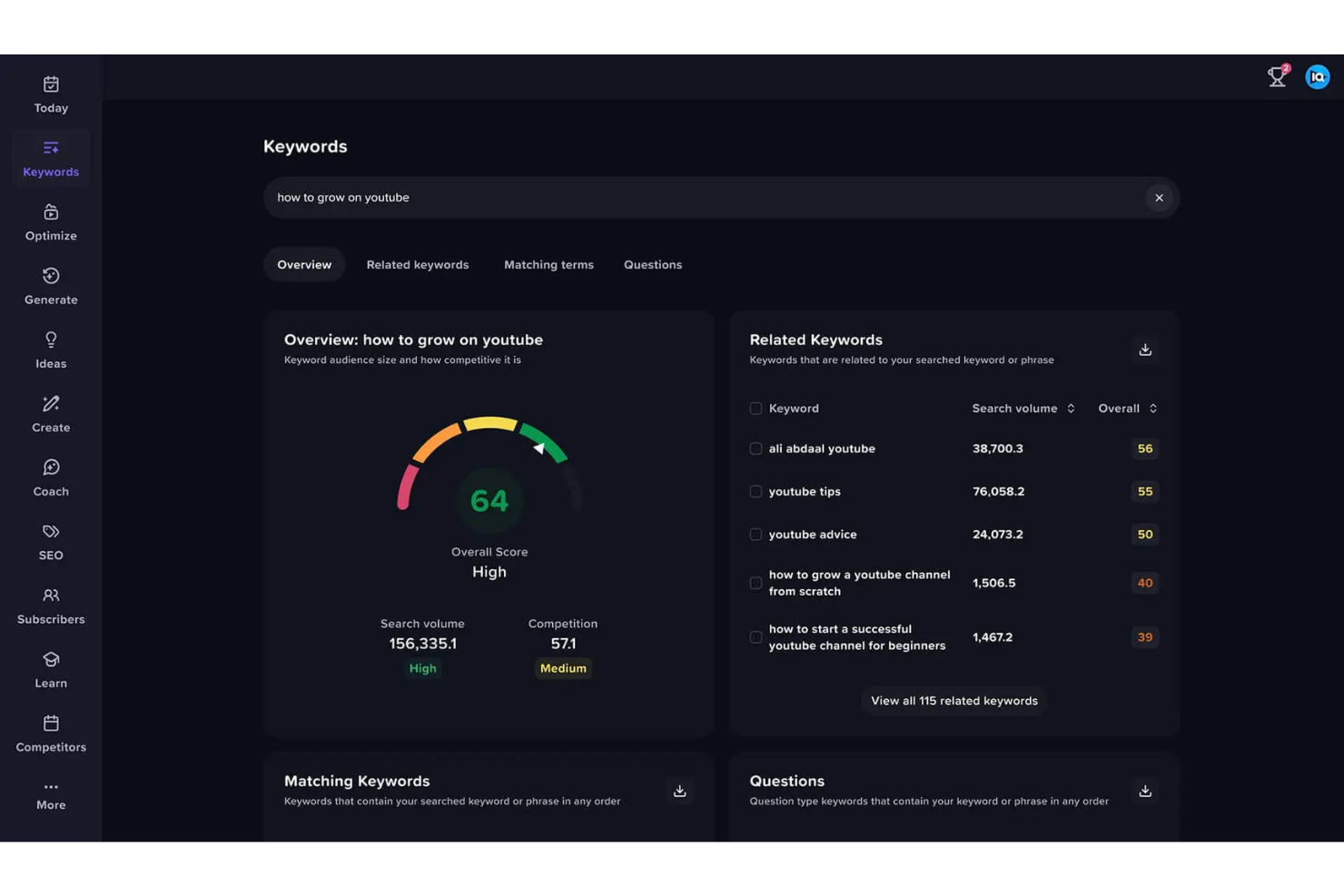Open the Generate tool

pos(50,285)
